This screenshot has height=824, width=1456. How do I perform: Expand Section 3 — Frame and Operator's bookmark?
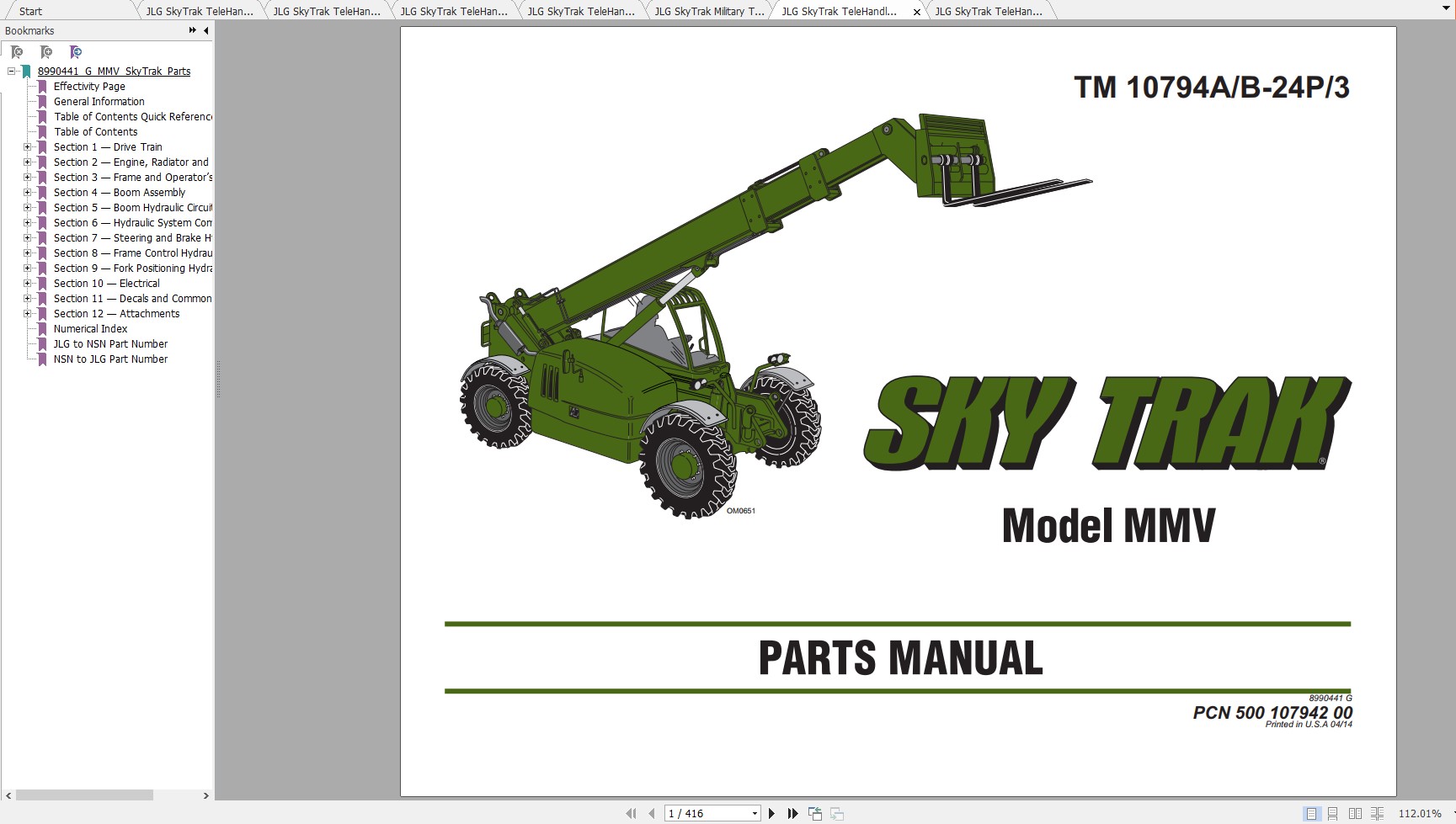(27, 177)
